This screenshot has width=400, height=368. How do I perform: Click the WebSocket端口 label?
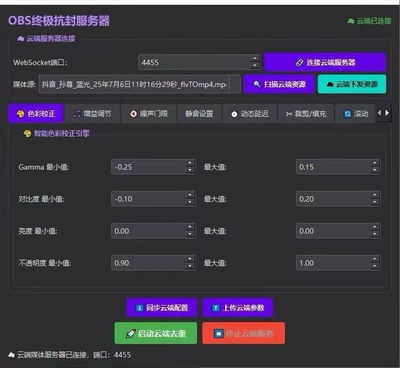click(x=40, y=63)
